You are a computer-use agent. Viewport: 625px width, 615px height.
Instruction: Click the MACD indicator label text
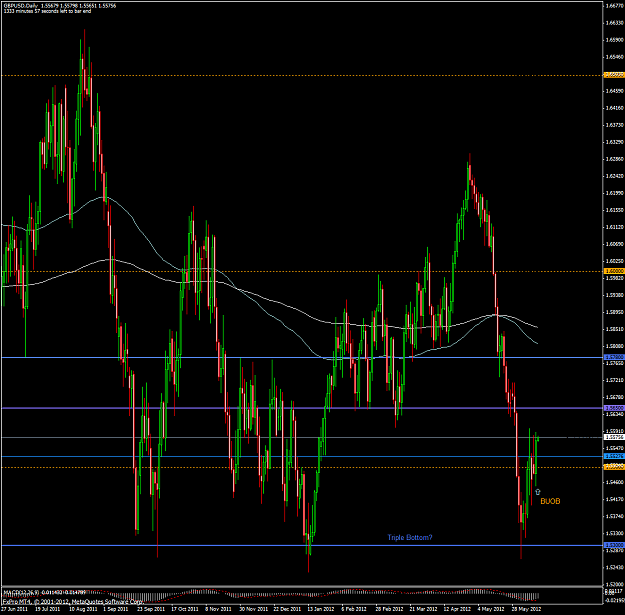(44, 592)
